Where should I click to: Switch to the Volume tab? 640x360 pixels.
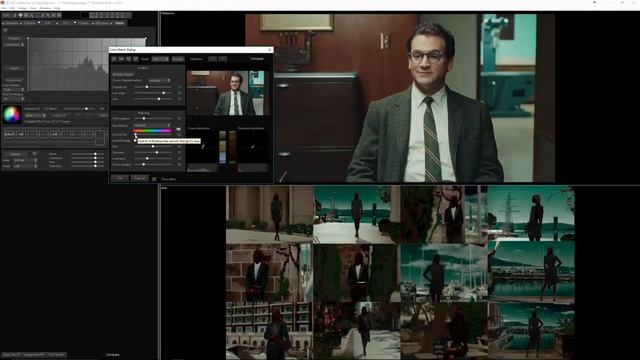click(30, 23)
